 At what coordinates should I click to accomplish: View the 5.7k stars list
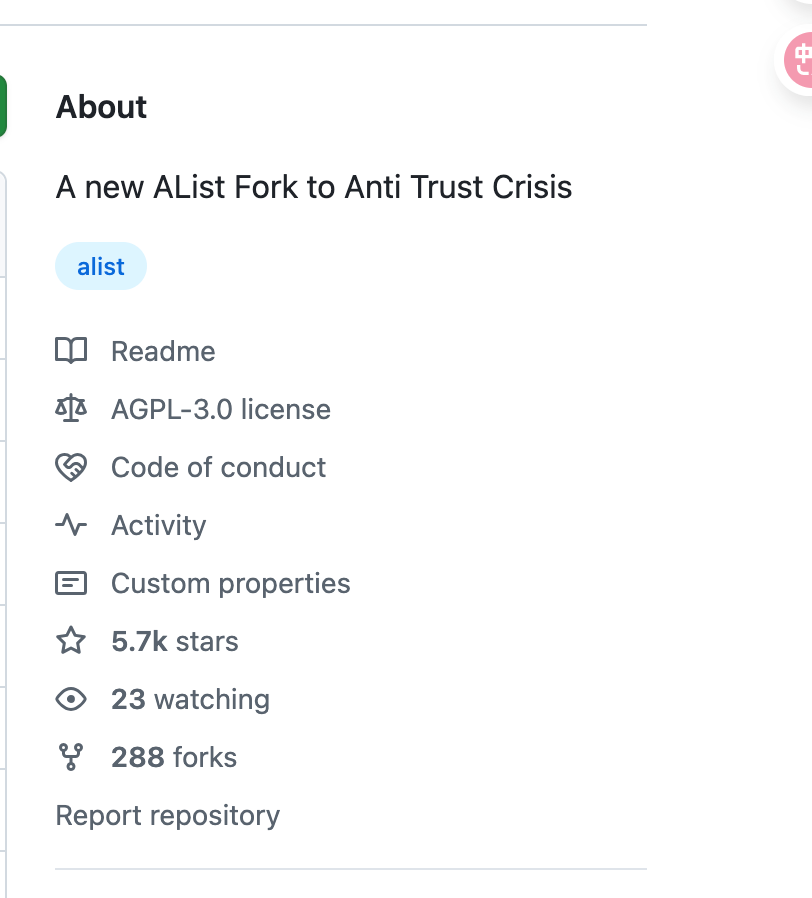click(x=175, y=641)
